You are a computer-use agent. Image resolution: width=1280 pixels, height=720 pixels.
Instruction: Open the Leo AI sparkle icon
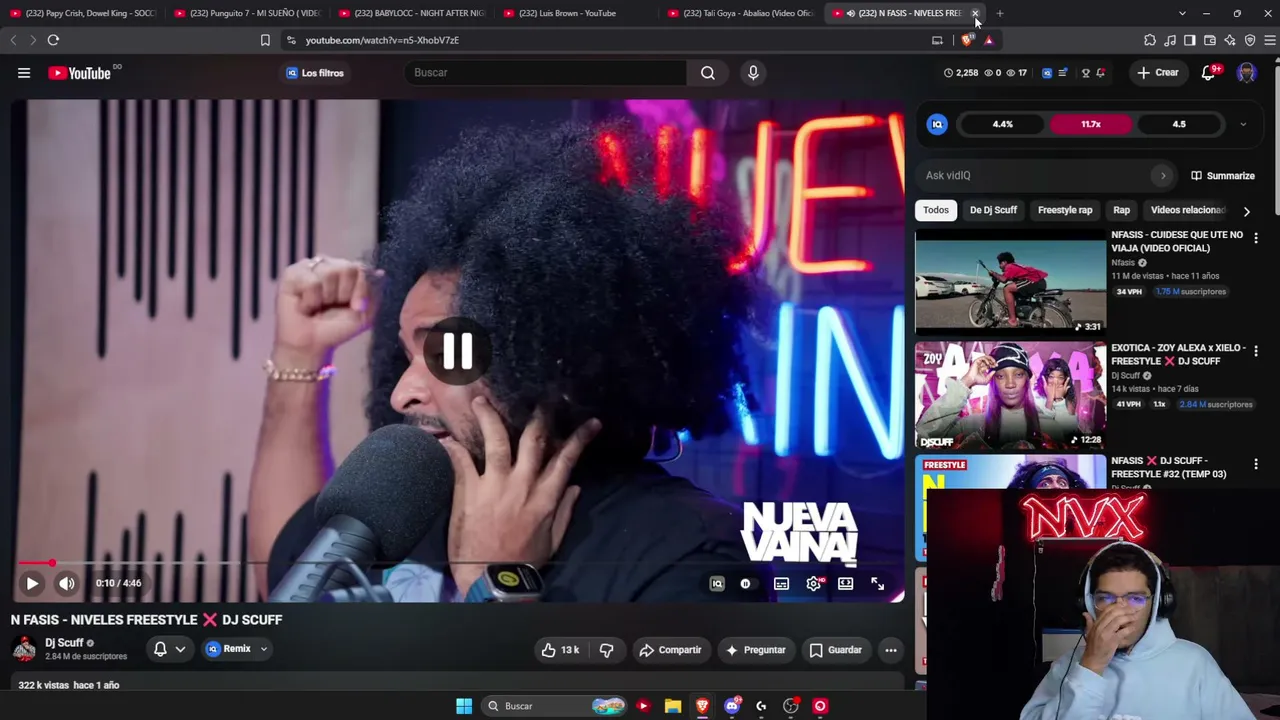click(x=1230, y=40)
